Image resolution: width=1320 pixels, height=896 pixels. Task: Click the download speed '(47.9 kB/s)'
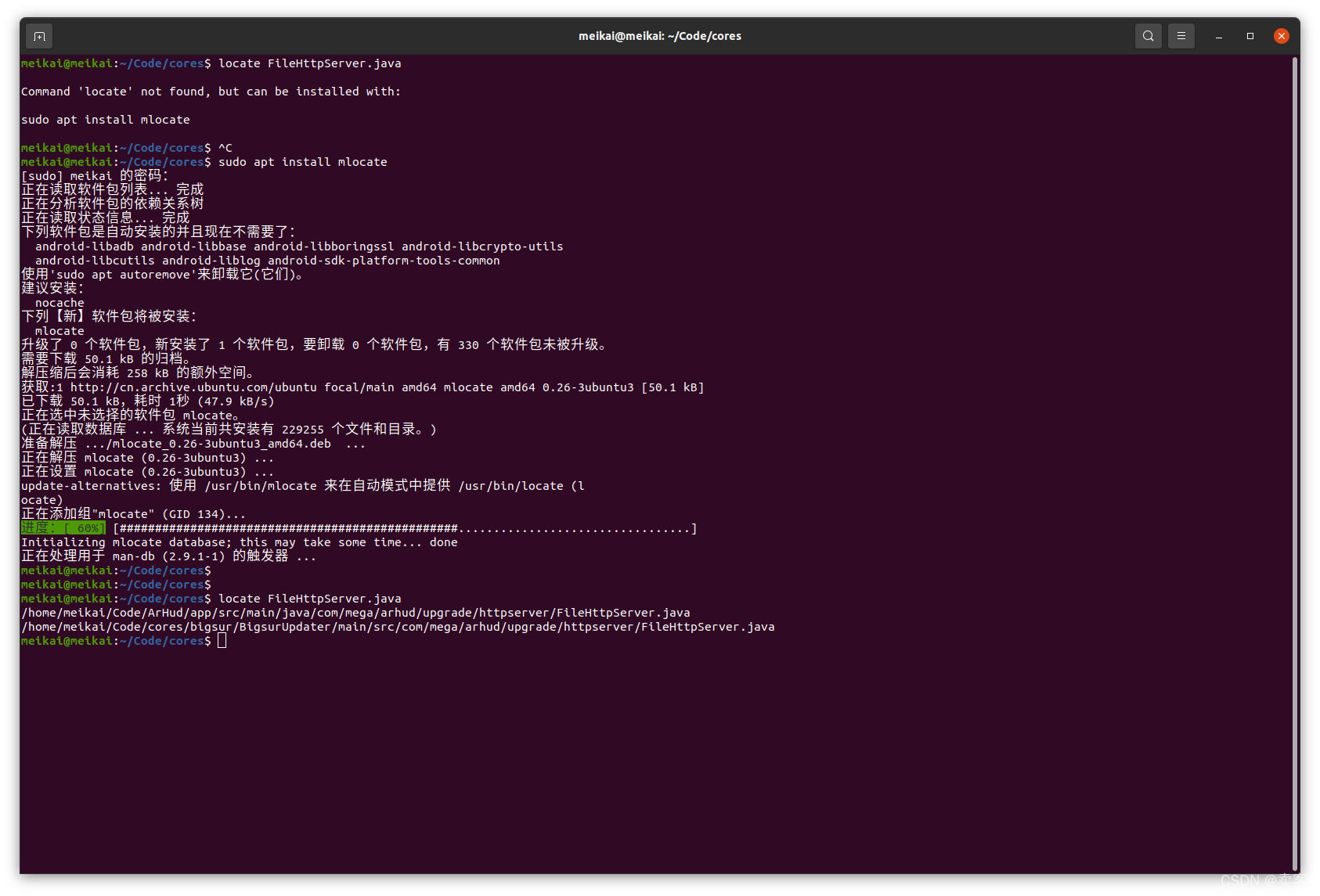coord(236,401)
